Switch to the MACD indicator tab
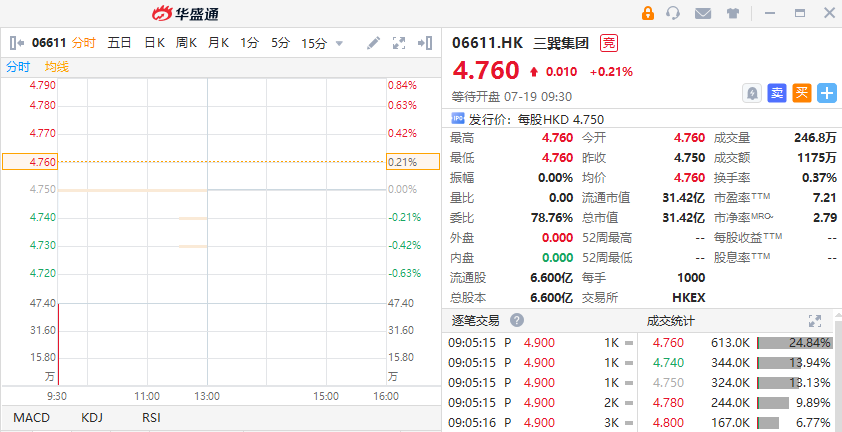This screenshot has width=842, height=432. point(31,418)
